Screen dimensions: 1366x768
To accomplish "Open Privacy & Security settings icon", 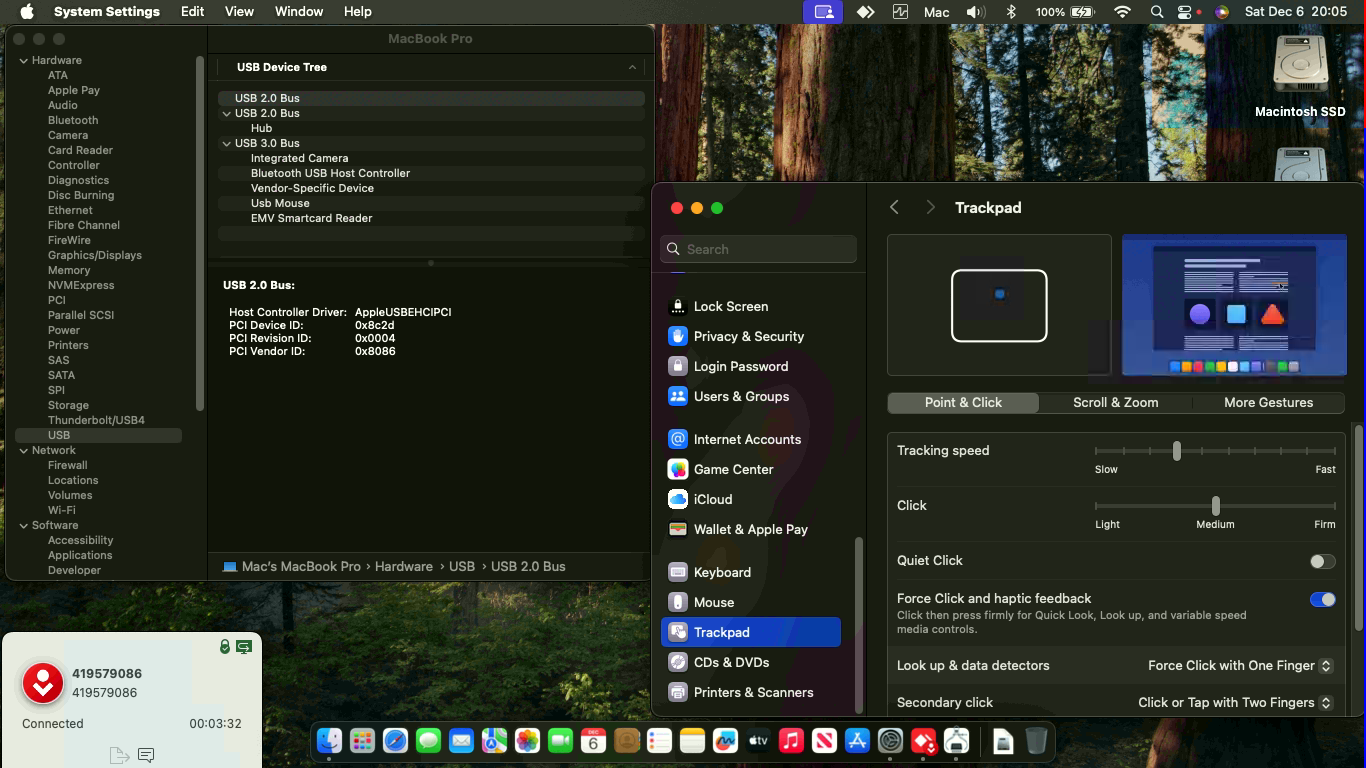I will click(x=678, y=336).
